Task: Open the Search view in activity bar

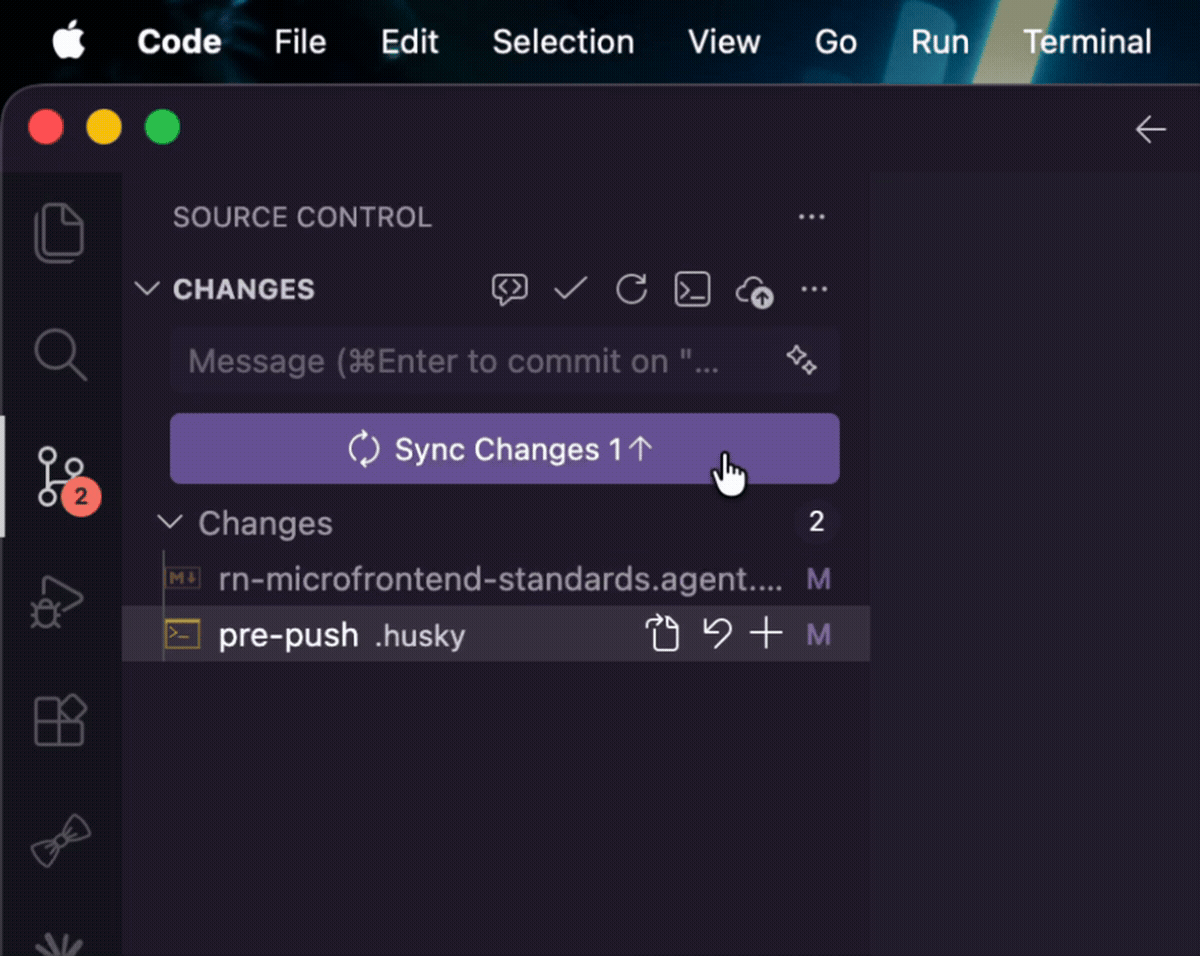Action: click(60, 356)
